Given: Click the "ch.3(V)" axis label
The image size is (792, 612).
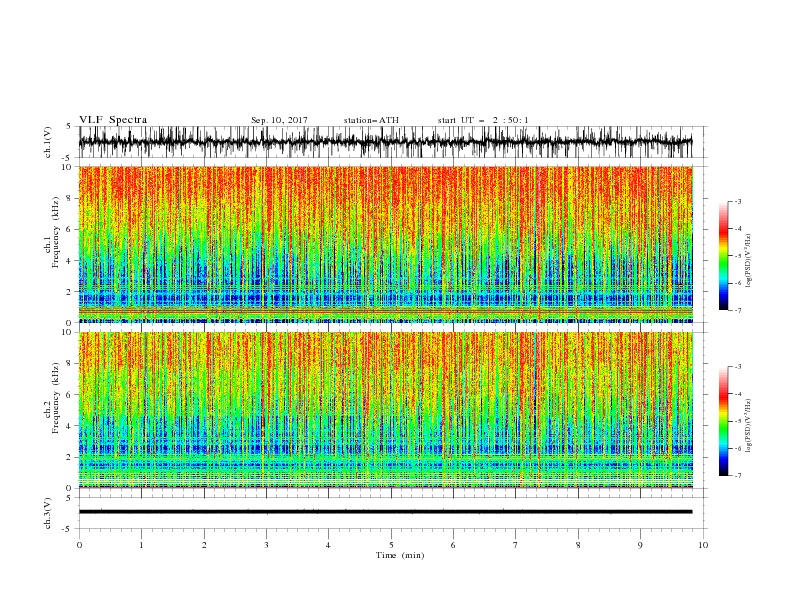Looking at the screenshot, I should click(48, 513).
